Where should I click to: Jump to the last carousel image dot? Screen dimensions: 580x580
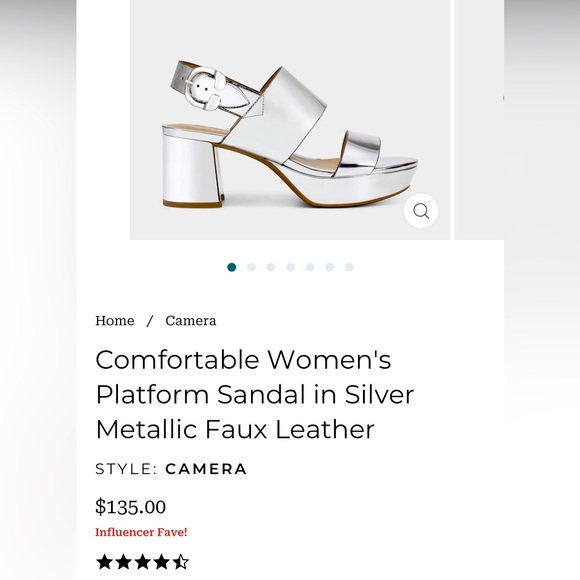[x=349, y=267]
